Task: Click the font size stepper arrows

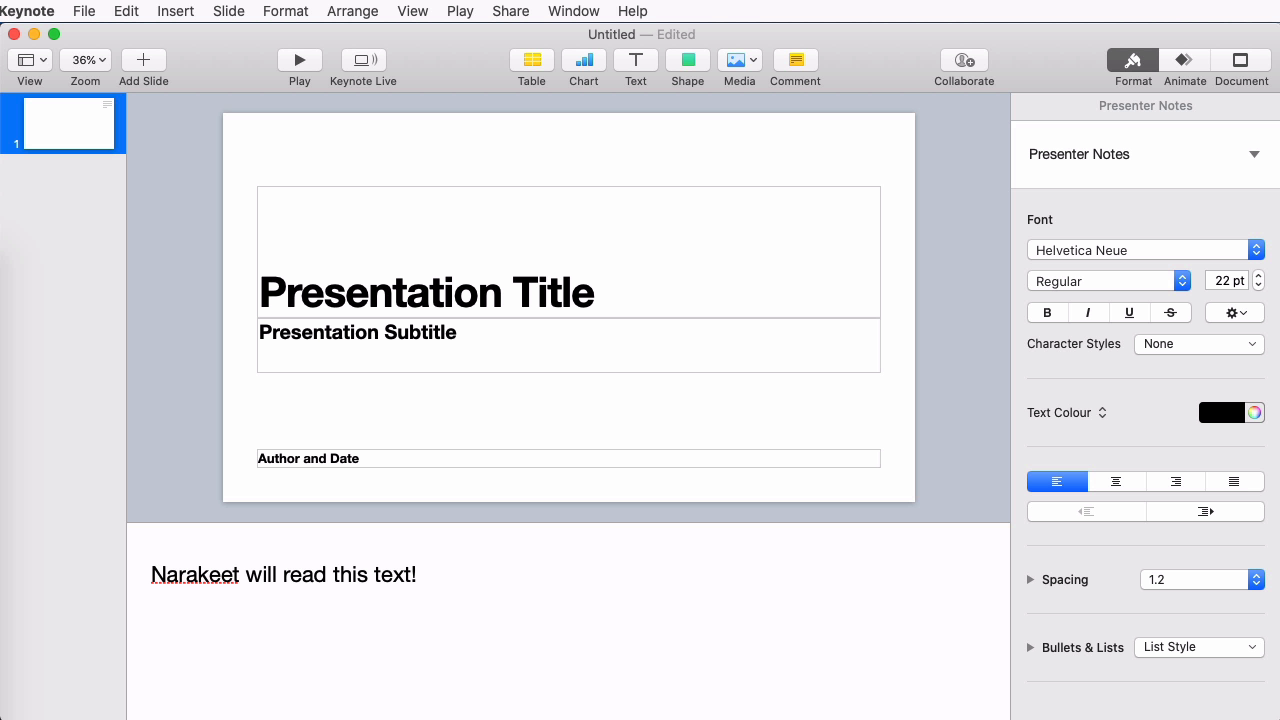Action: click(x=1259, y=281)
